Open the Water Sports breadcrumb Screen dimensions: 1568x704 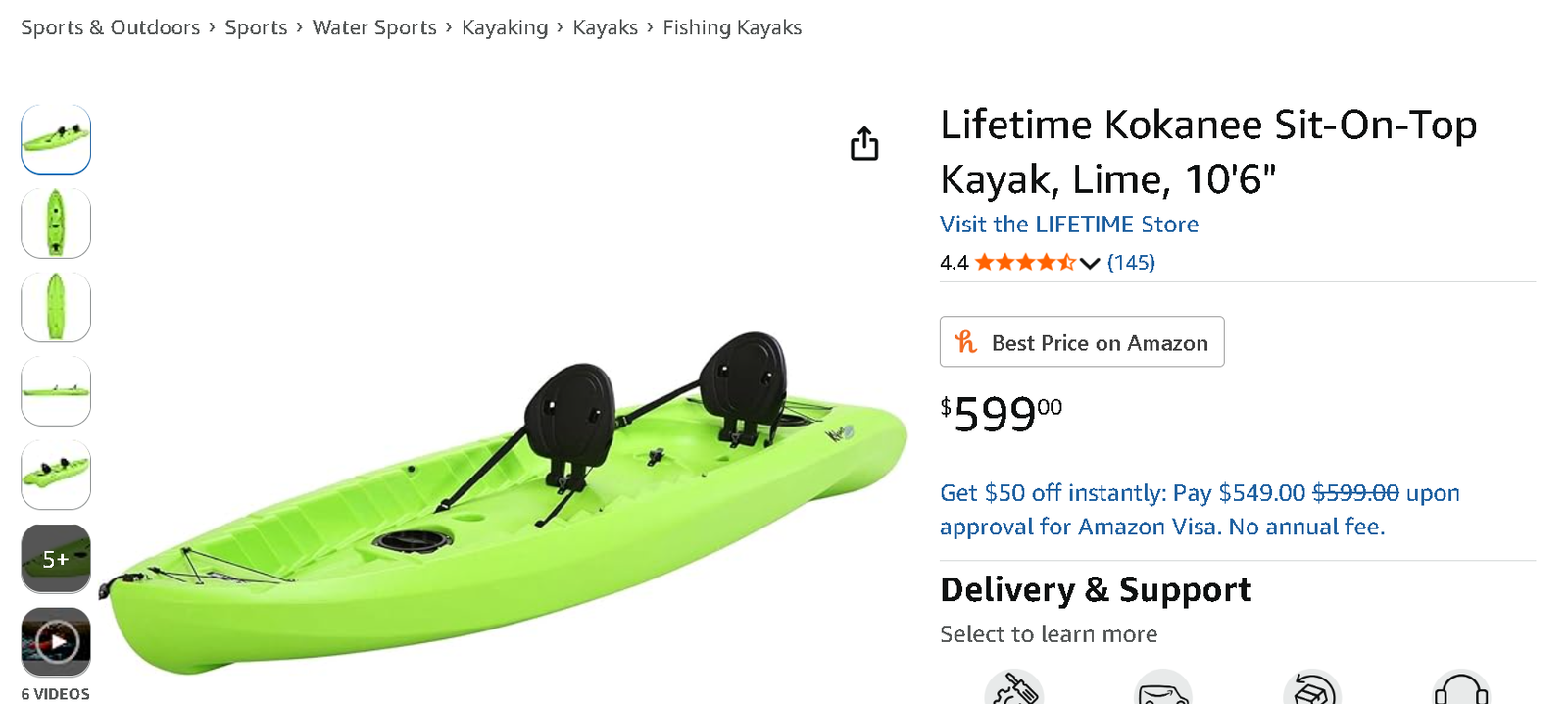point(374,27)
